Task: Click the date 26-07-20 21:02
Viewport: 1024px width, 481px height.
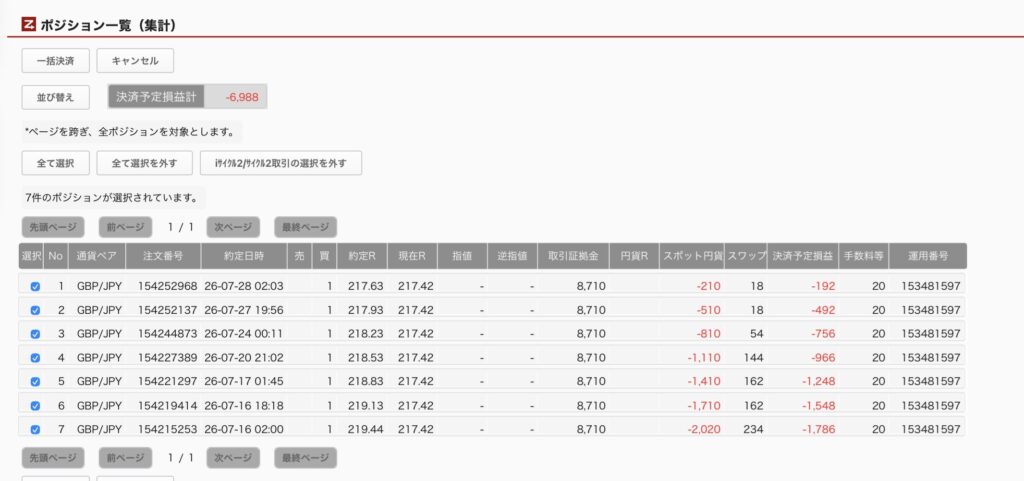Action: (244, 358)
